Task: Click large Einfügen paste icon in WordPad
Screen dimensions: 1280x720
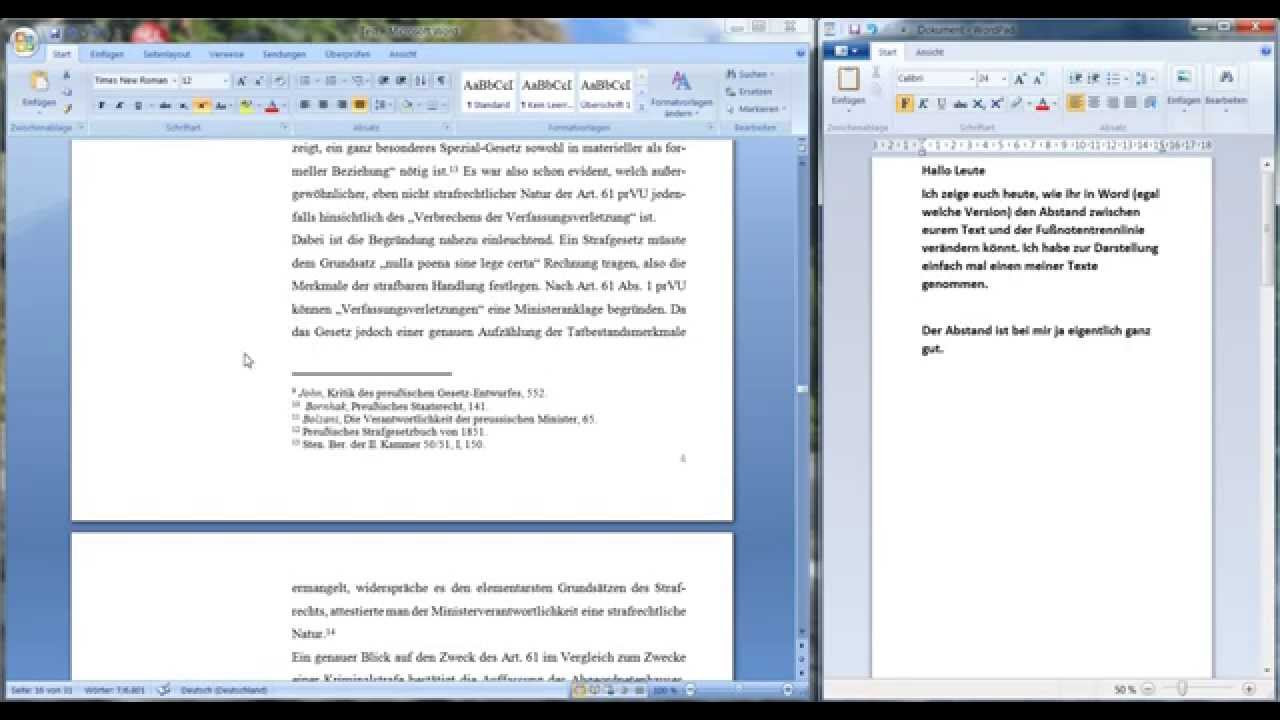Action: coord(848,79)
